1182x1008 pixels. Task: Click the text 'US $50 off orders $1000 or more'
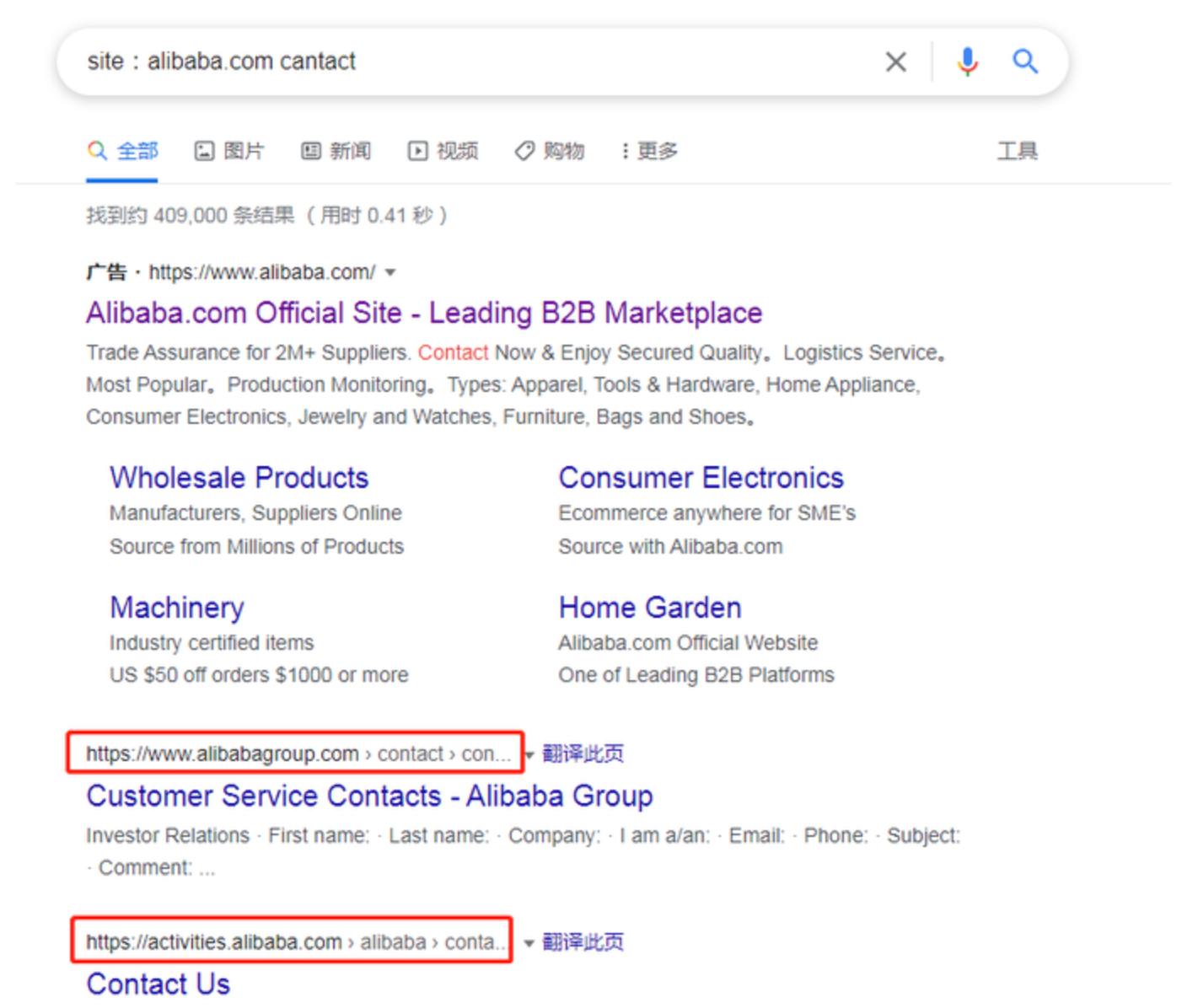point(259,675)
